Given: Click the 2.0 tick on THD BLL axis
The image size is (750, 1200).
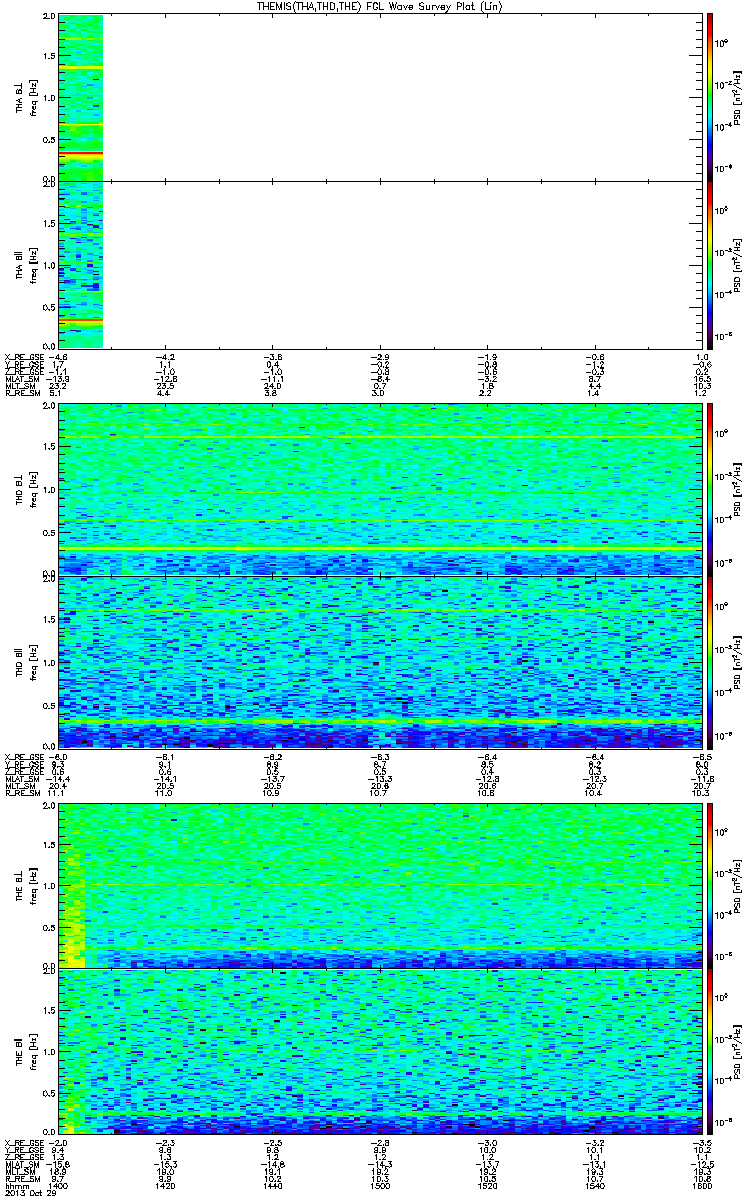Looking at the screenshot, I should [x=50, y=407].
